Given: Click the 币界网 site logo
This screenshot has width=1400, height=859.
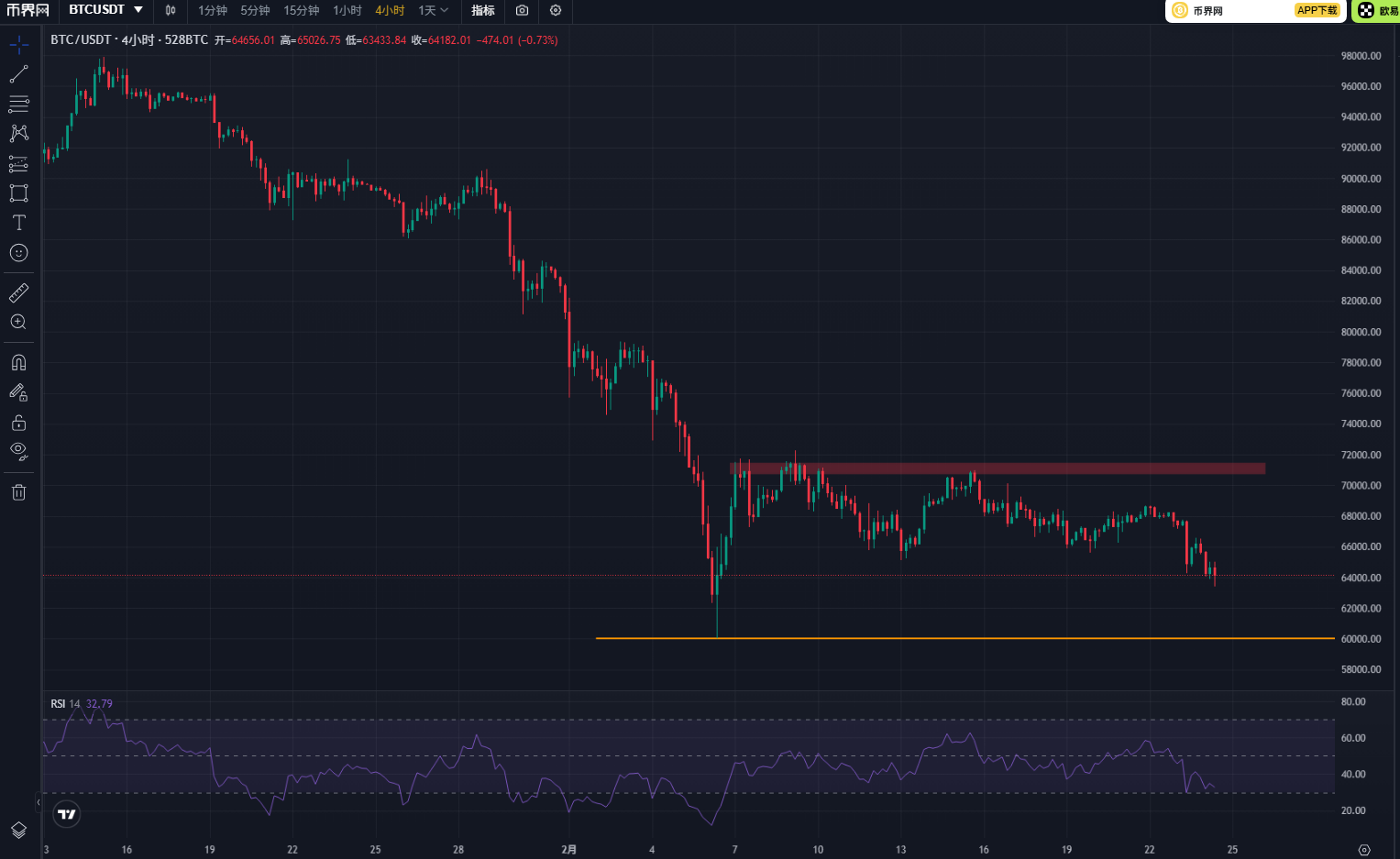Looking at the screenshot, I should pos(28,10).
